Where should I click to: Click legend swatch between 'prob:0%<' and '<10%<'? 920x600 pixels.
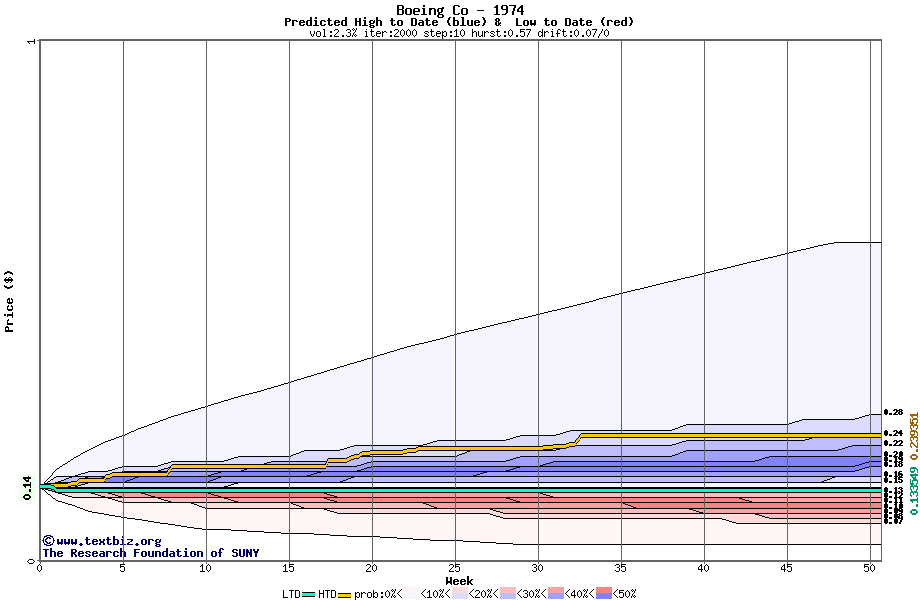click(x=412, y=594)
